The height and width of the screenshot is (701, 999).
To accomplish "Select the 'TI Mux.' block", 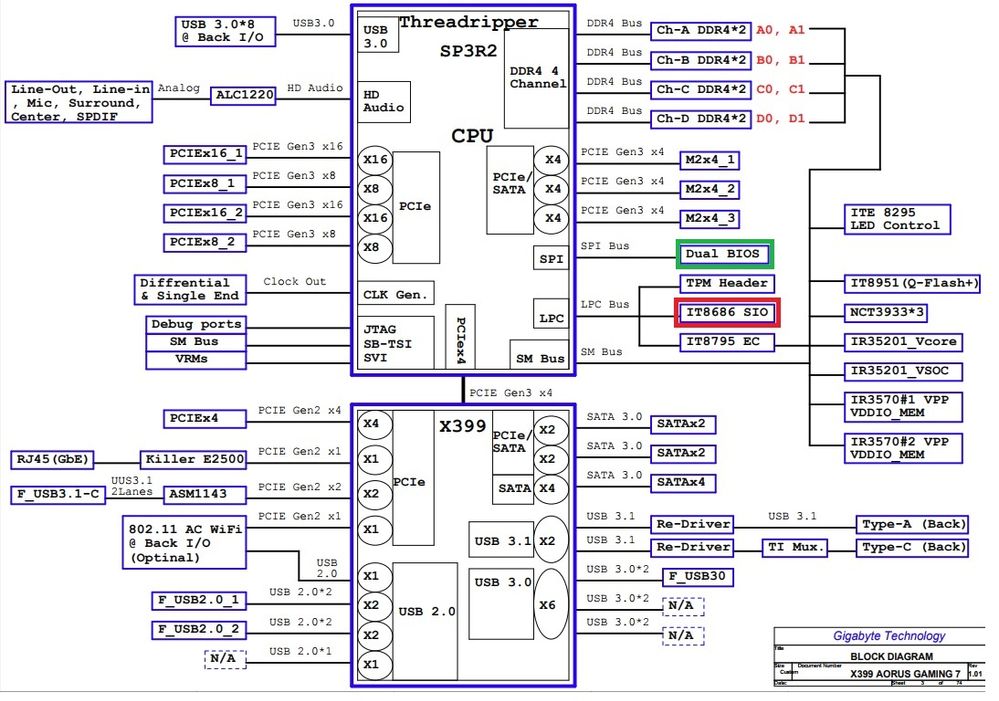I will tap(796, 547).
